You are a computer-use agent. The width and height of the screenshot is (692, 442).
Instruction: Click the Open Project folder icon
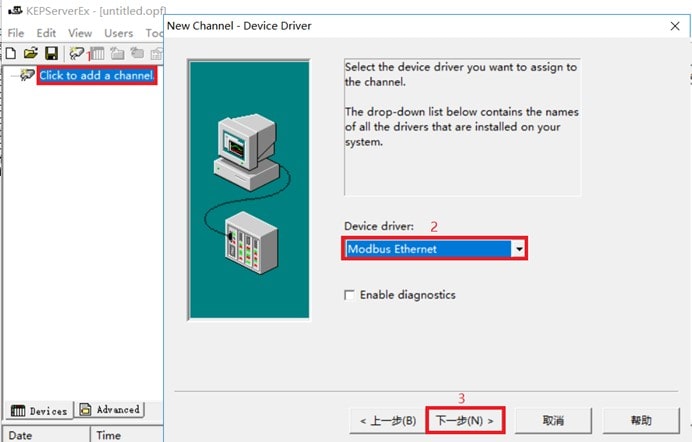click(30, 53)
